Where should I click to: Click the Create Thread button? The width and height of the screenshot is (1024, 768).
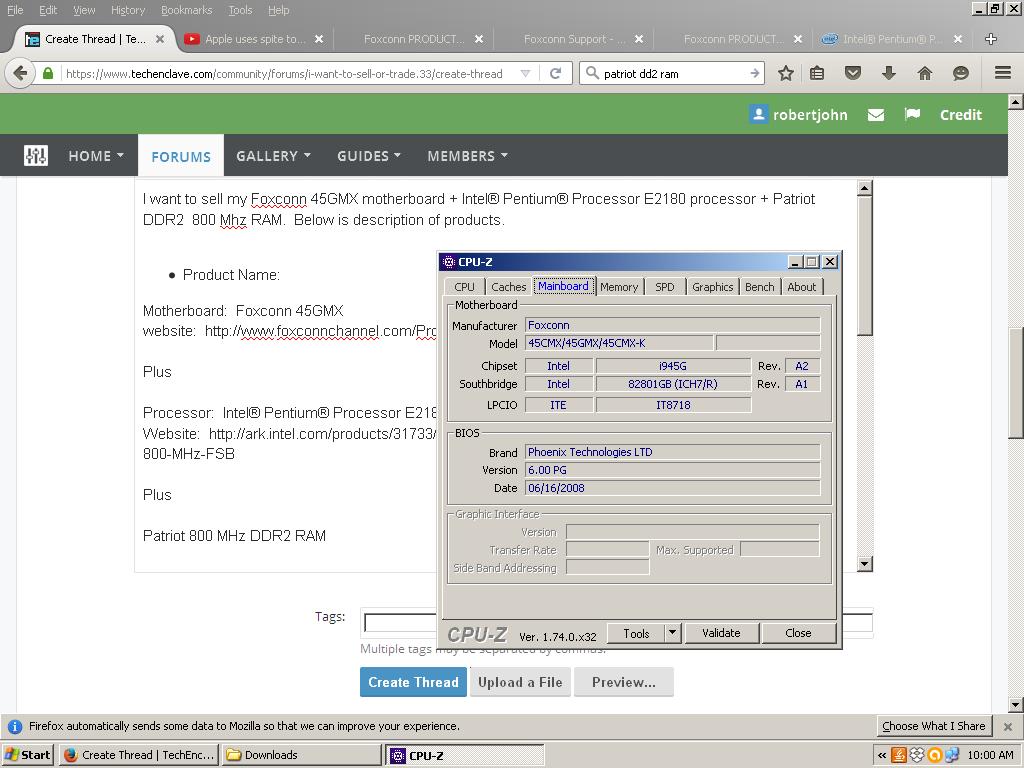point(413,682)
